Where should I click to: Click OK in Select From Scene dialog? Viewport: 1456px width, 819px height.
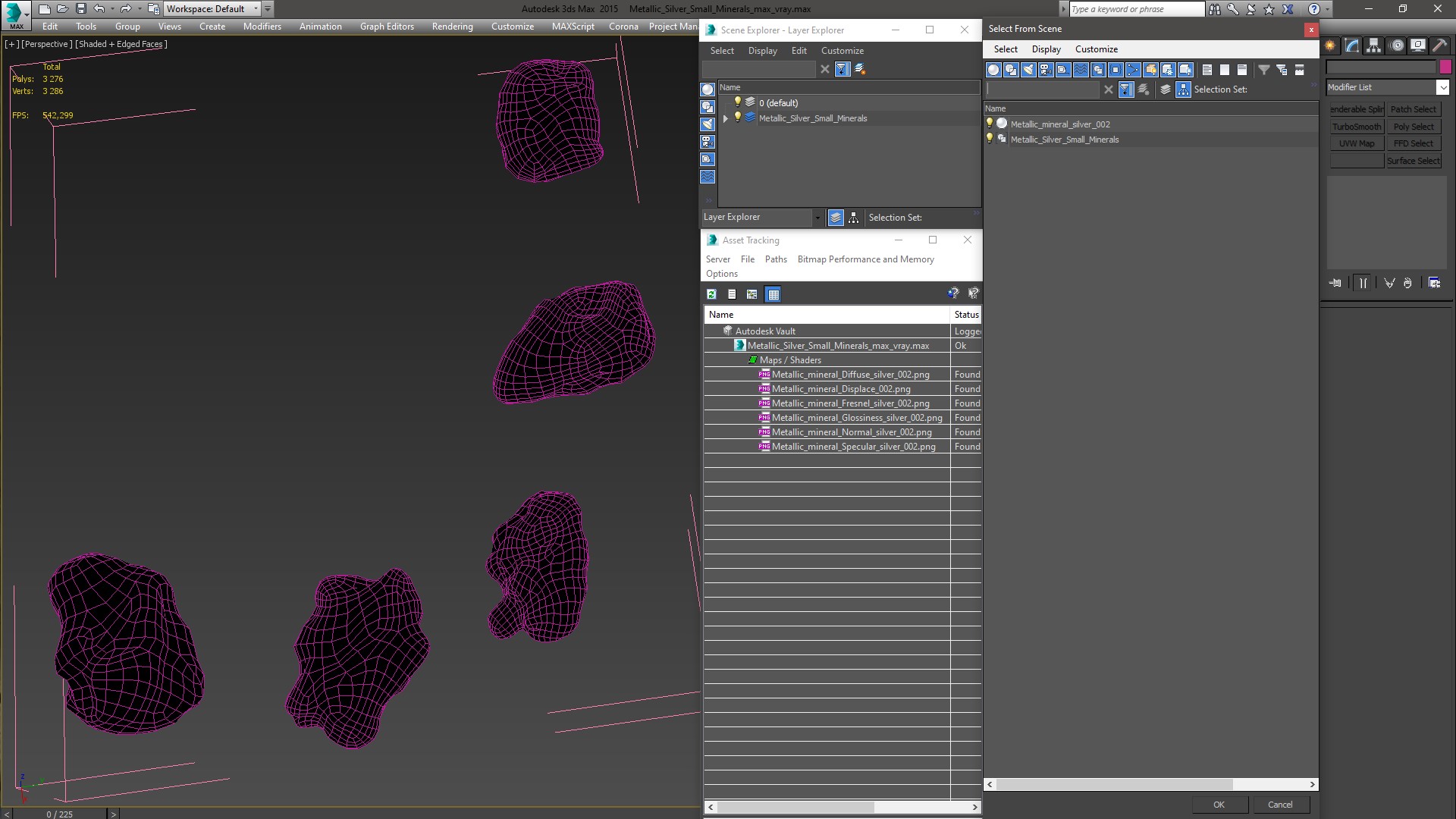[x=1219, y=805]
